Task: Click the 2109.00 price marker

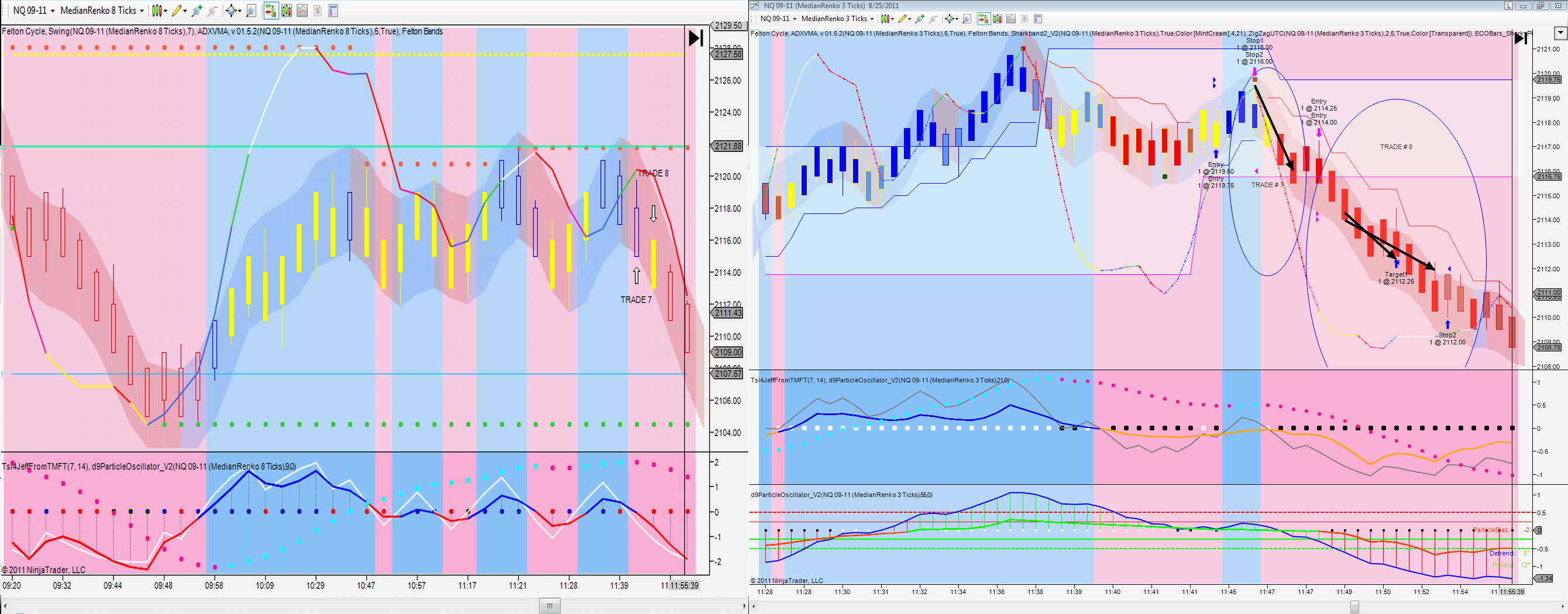Action: [x=728, y=353]
